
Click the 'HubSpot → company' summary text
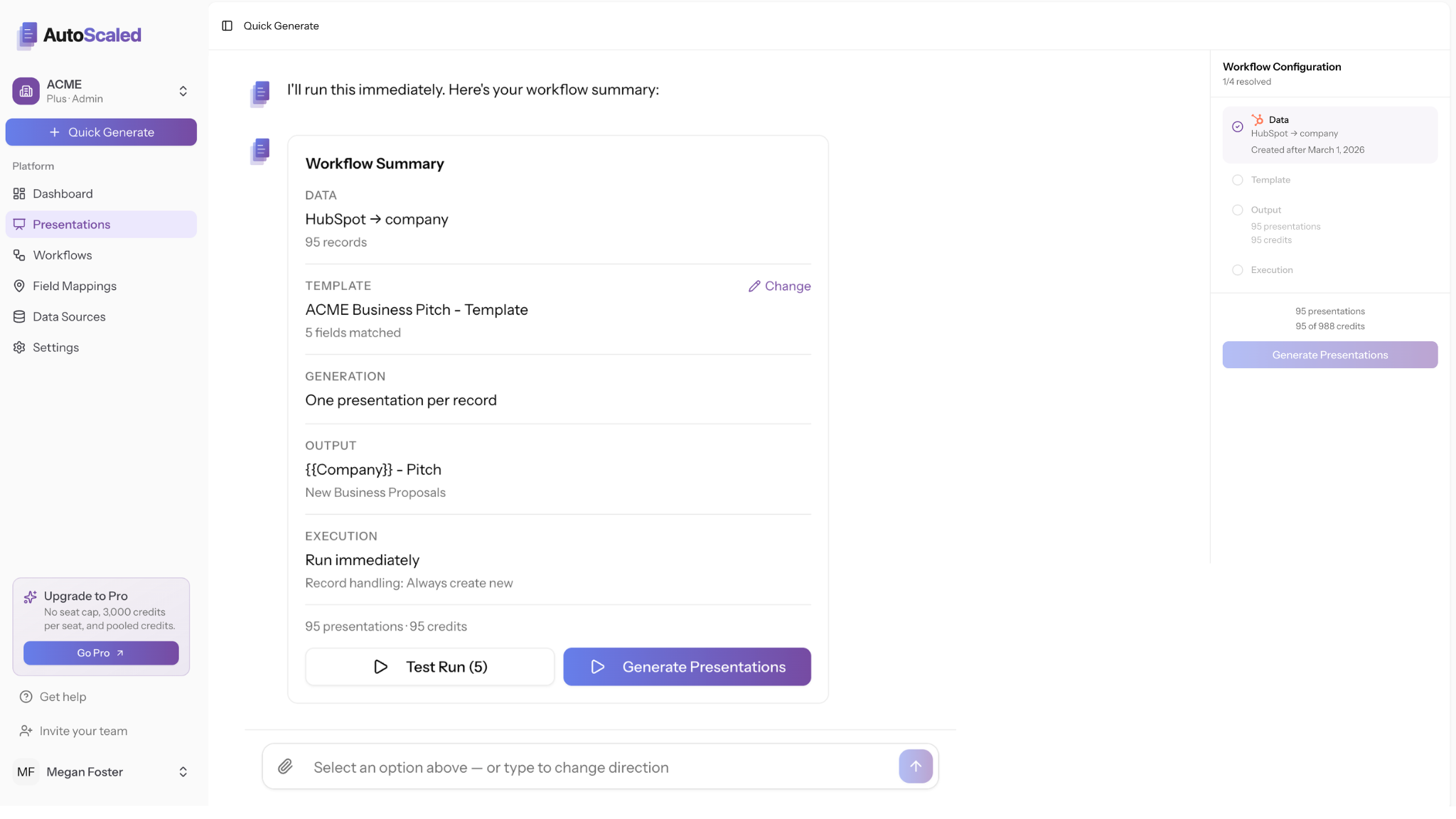377,220
